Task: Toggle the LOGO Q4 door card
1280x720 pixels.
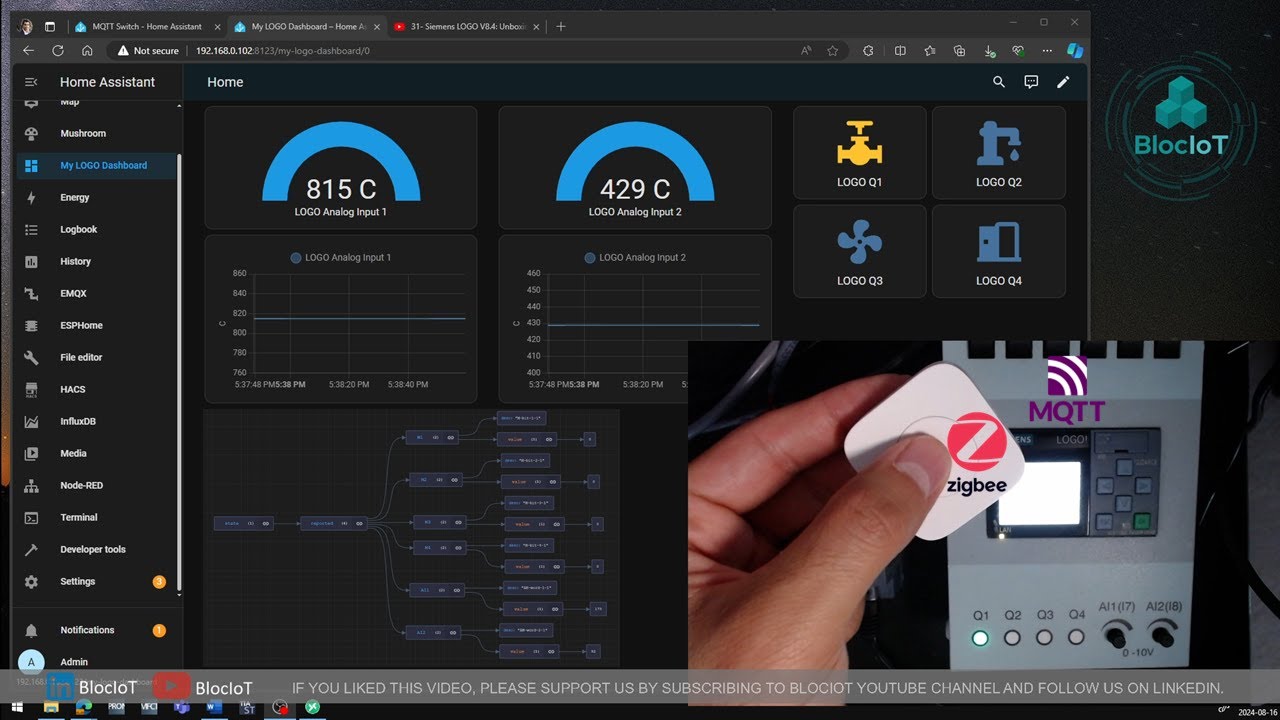Action: point(998,252)
